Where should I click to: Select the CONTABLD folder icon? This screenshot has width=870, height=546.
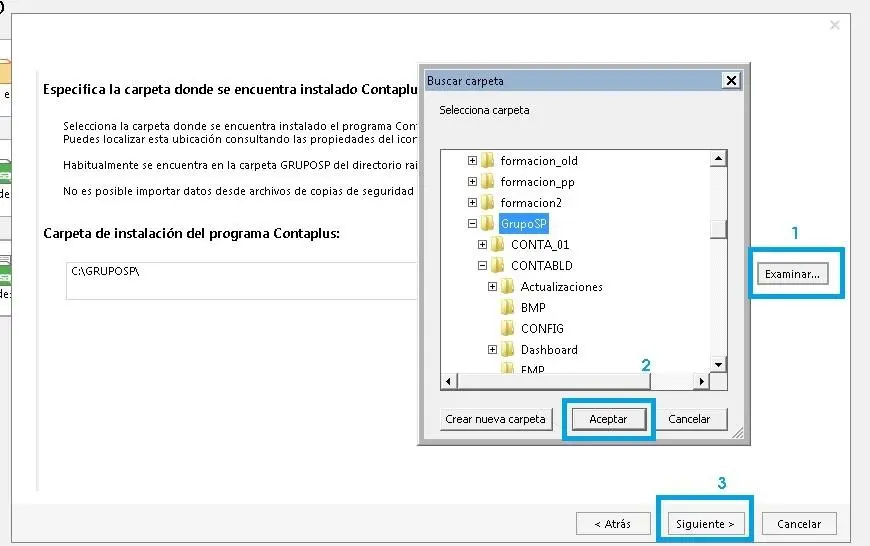(x=498, y=265)
